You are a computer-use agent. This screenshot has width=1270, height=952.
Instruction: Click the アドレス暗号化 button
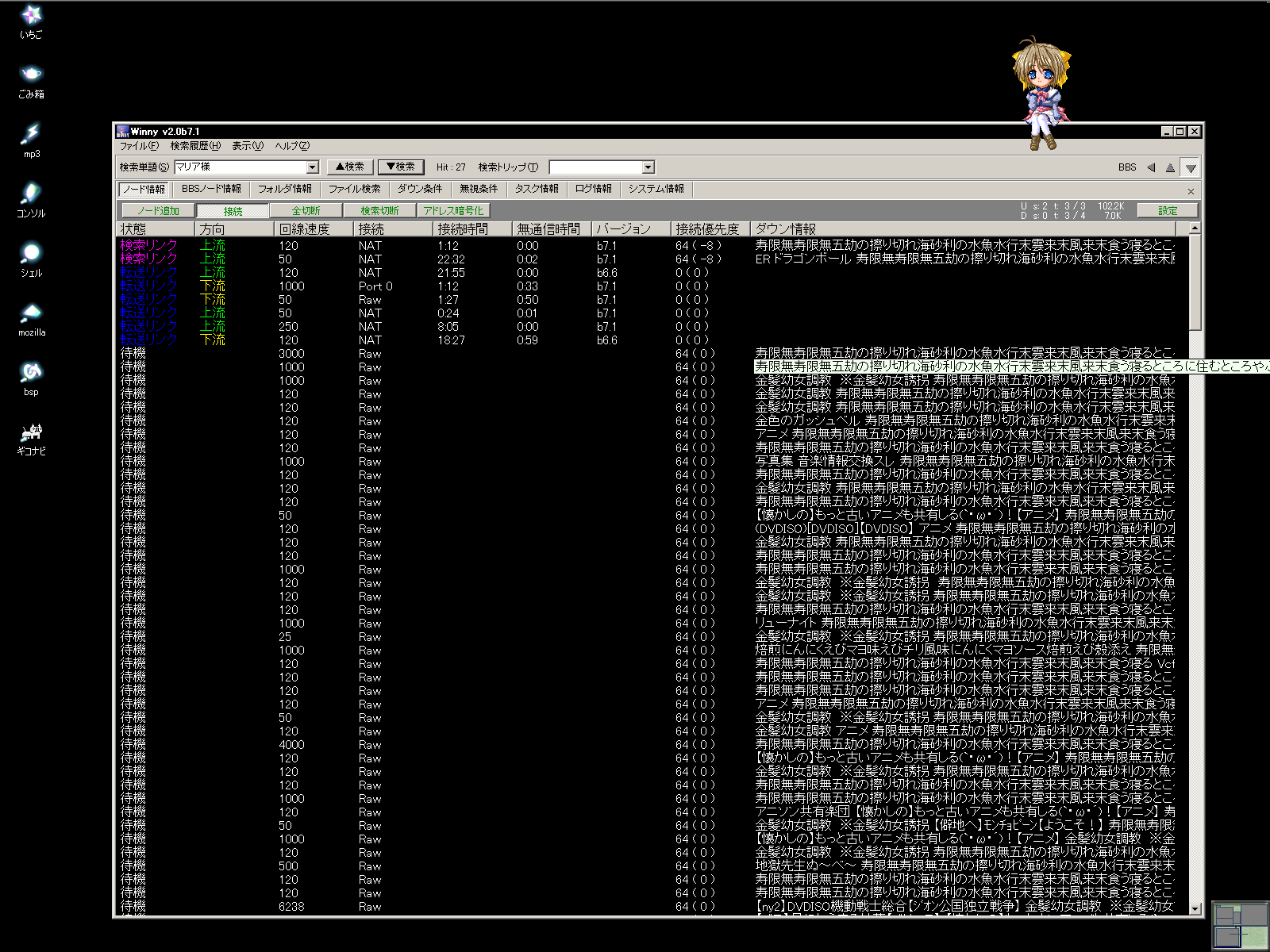(x=453, y=210)
